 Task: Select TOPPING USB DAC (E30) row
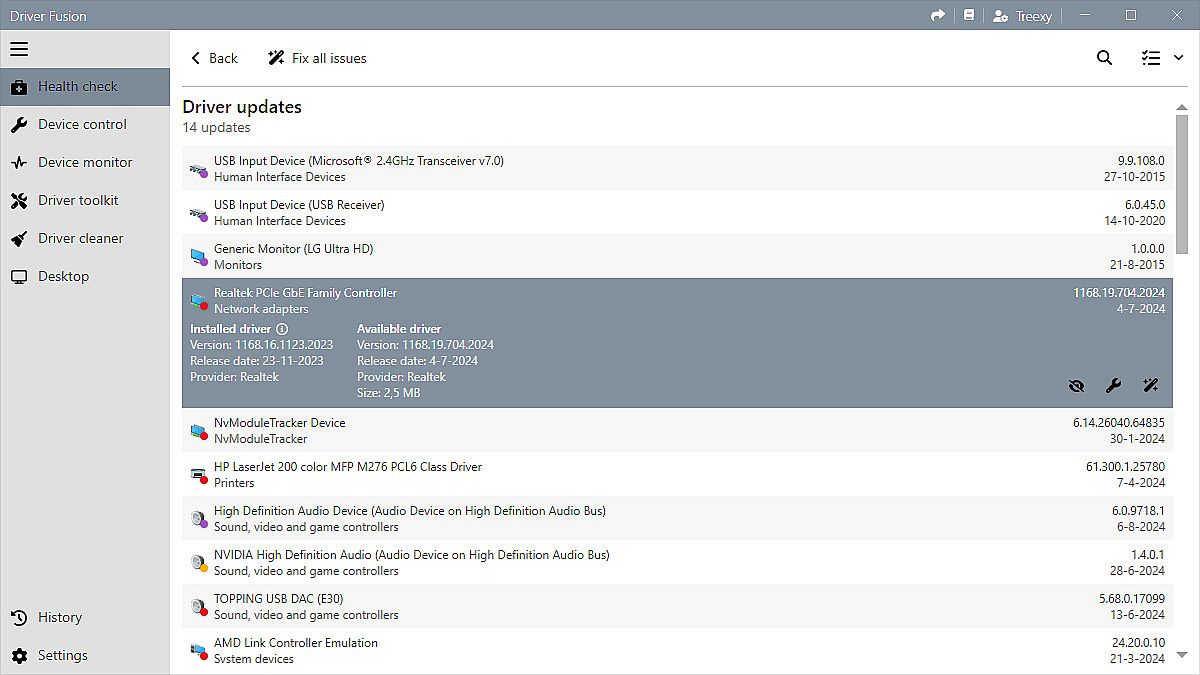tap(677, 607)
